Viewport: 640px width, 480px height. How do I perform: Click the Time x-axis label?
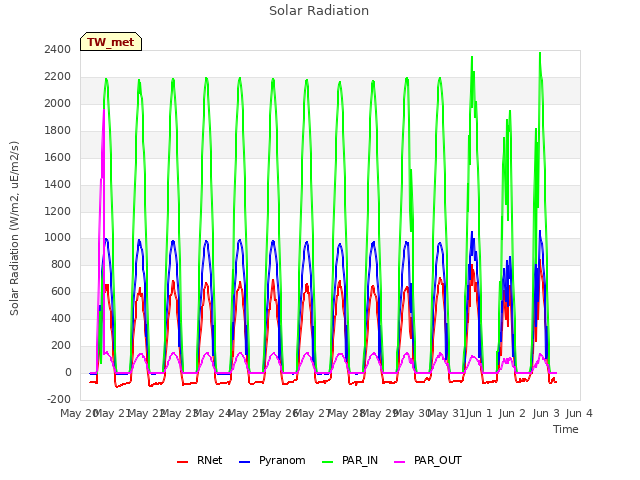click(566, 429)
